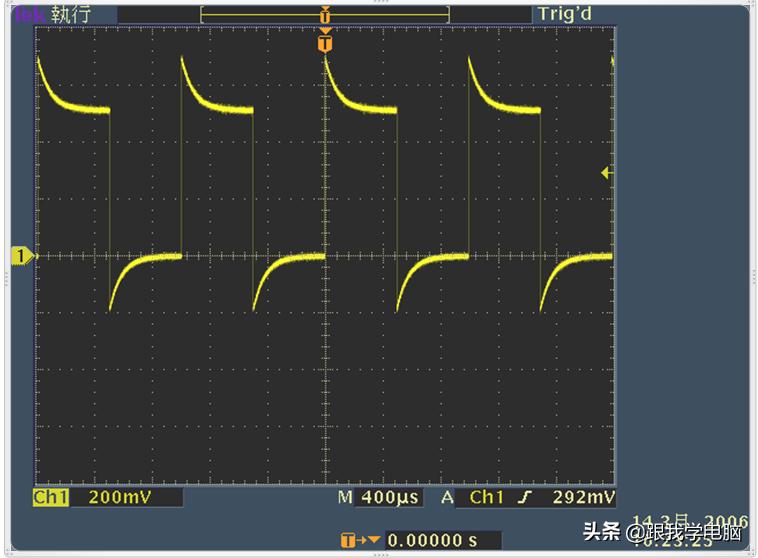Click the 執行 run status text
The width and height of the screenshot is (758, 558).
pos(71,15)
